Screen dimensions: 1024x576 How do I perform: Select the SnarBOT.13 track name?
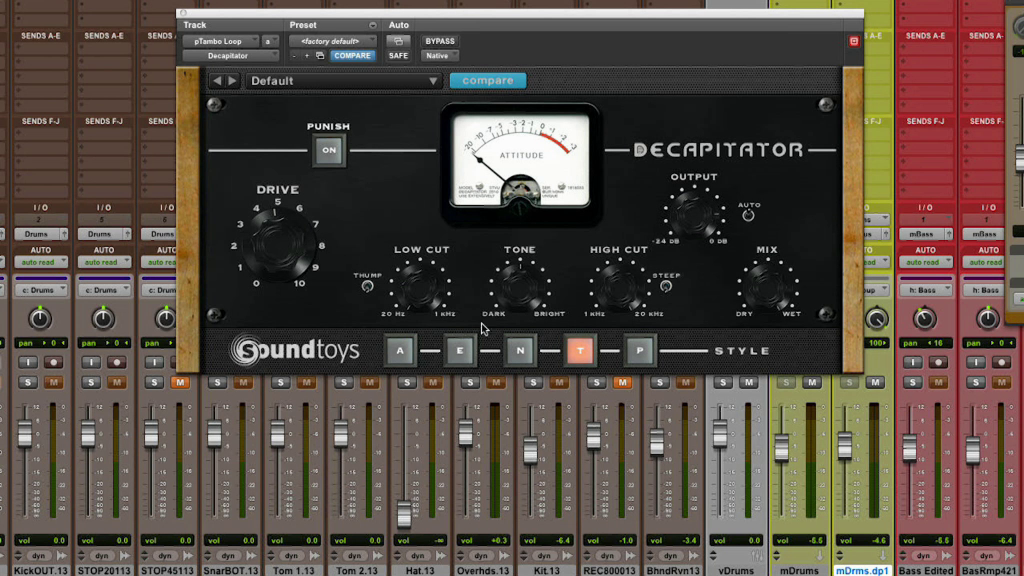(231, 570)
